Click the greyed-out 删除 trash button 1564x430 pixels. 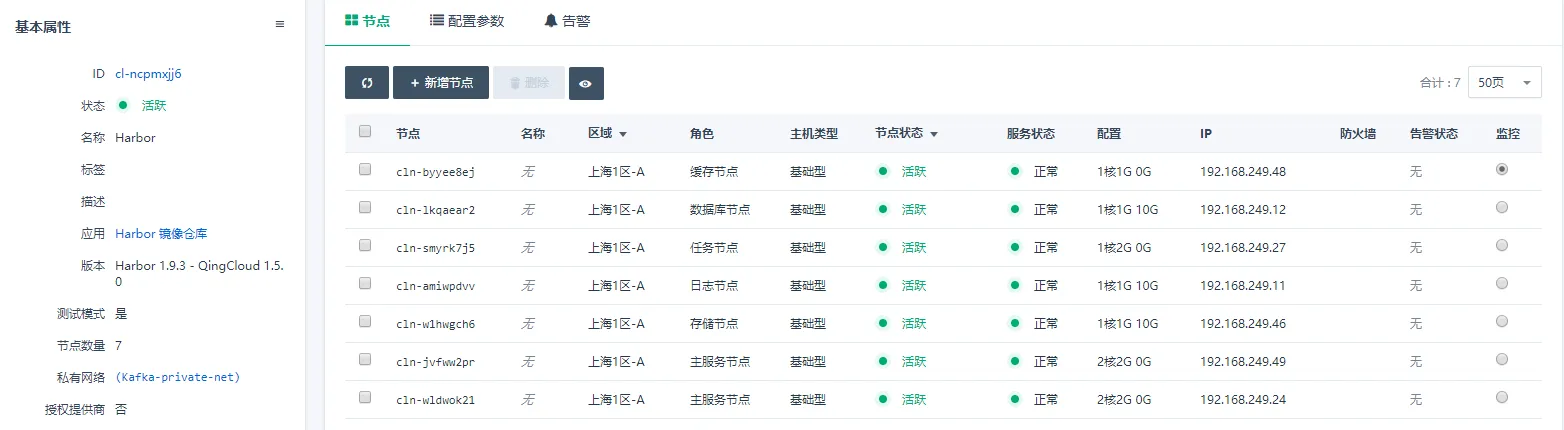[x=529, y=83]
